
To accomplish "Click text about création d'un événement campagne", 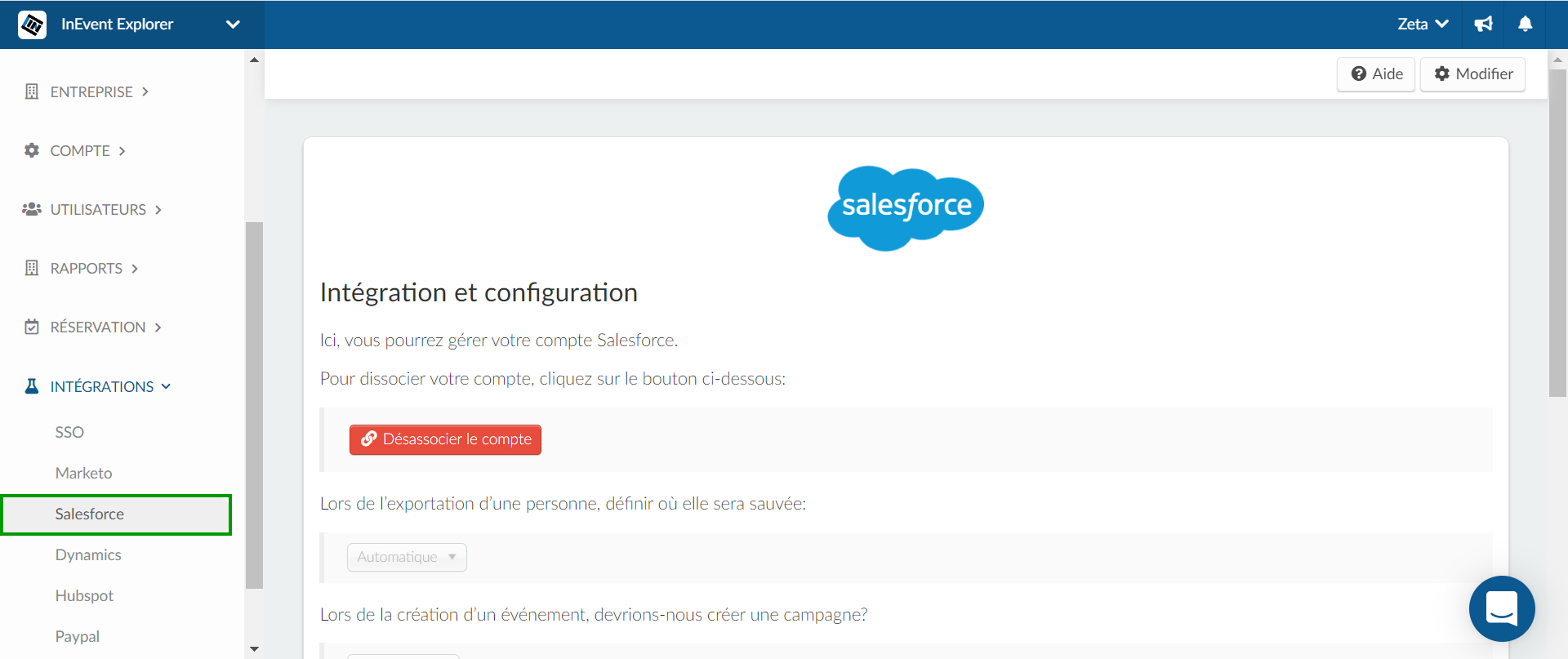I will coord(594,615).
